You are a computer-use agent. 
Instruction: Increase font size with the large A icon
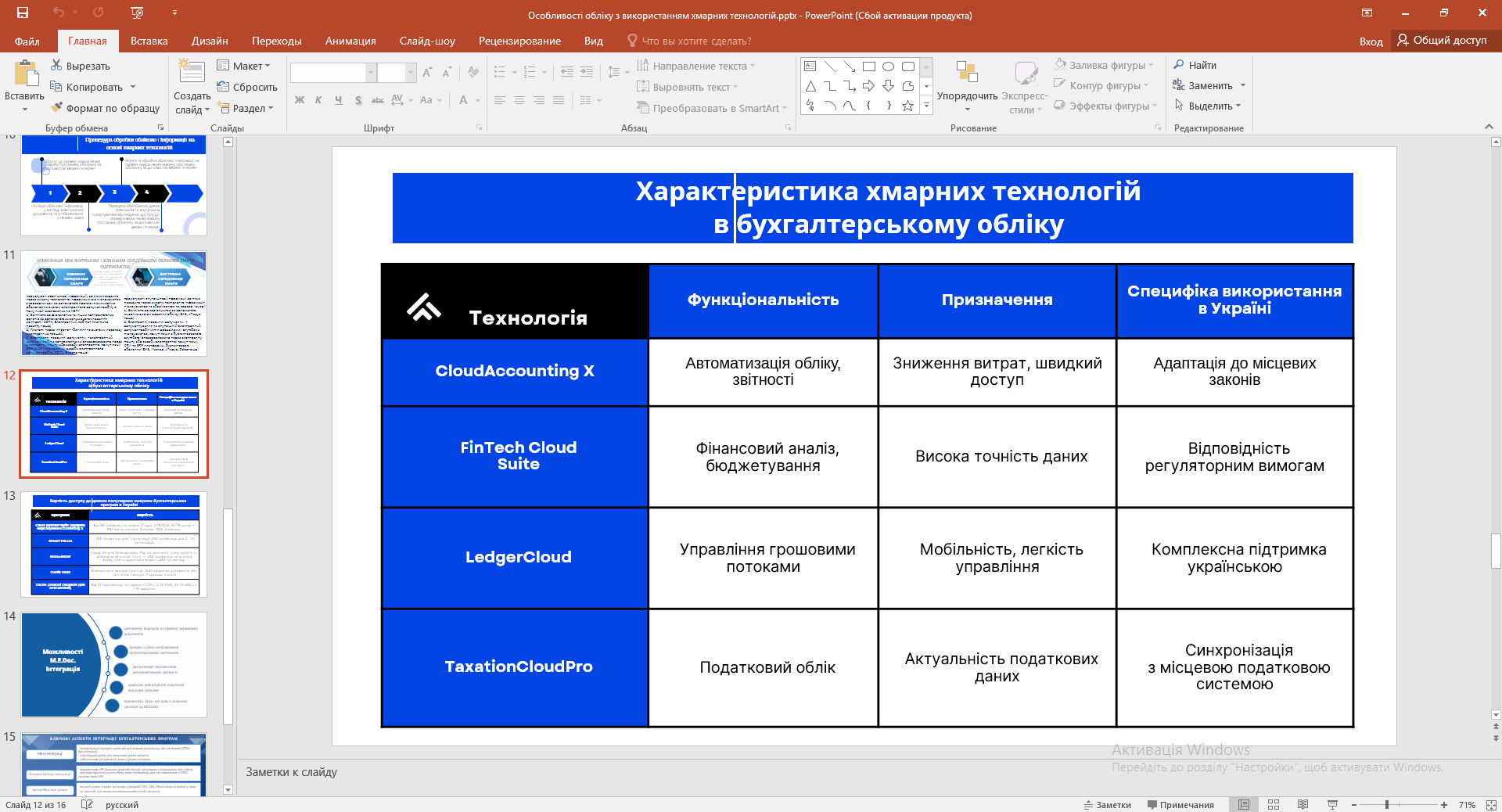427,73
